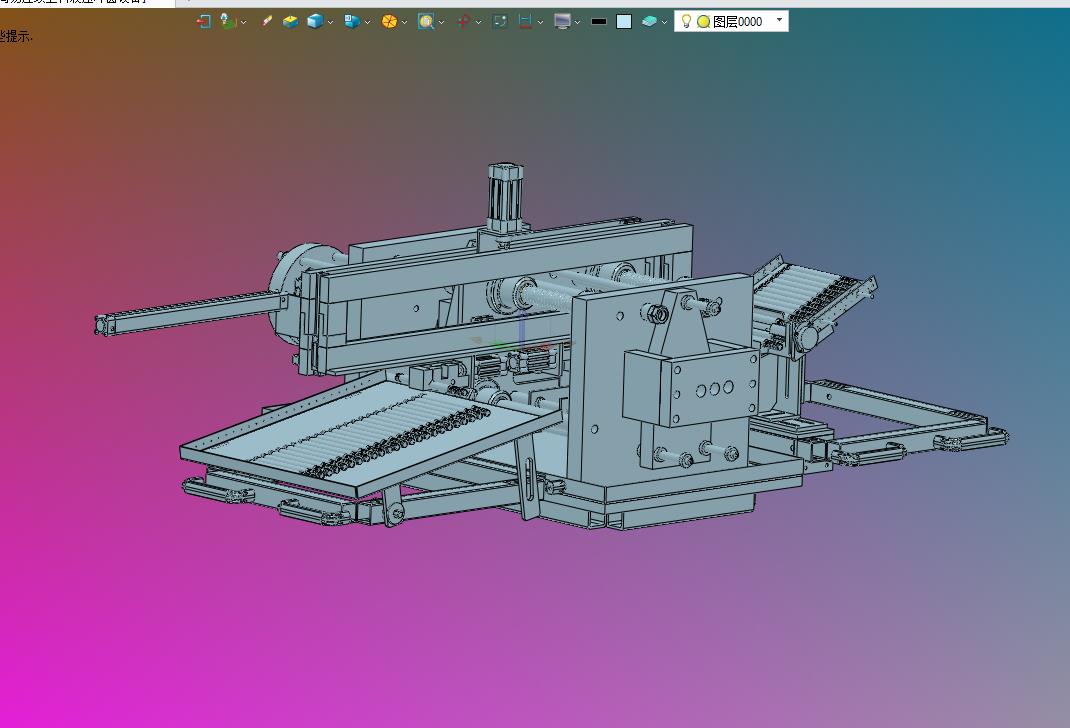This screenshot has height=728, width=1070.
Task: Click the solid blue cube display icon
Action: click(315, 22)
